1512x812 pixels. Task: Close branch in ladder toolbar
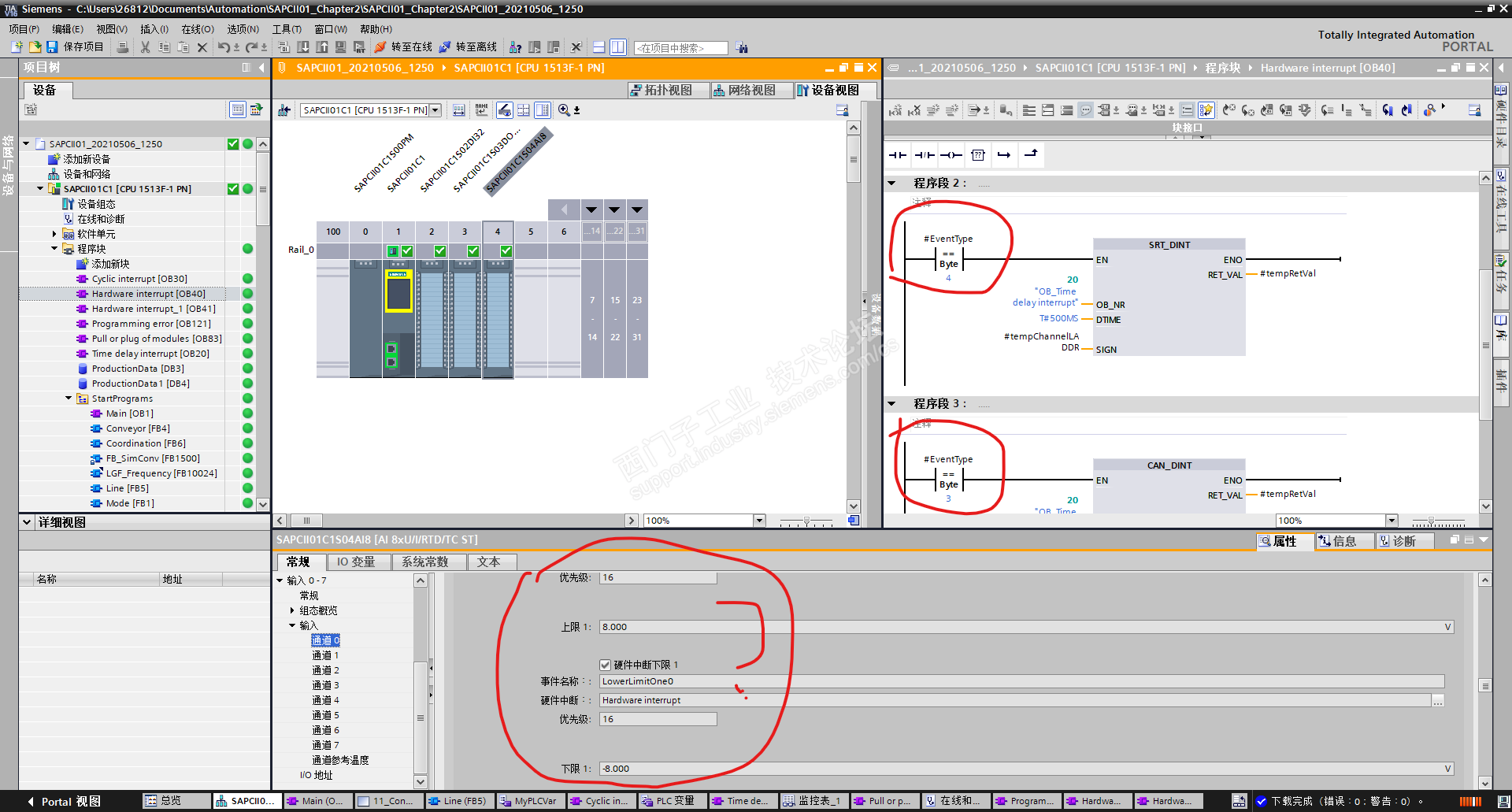[1031, 155]
